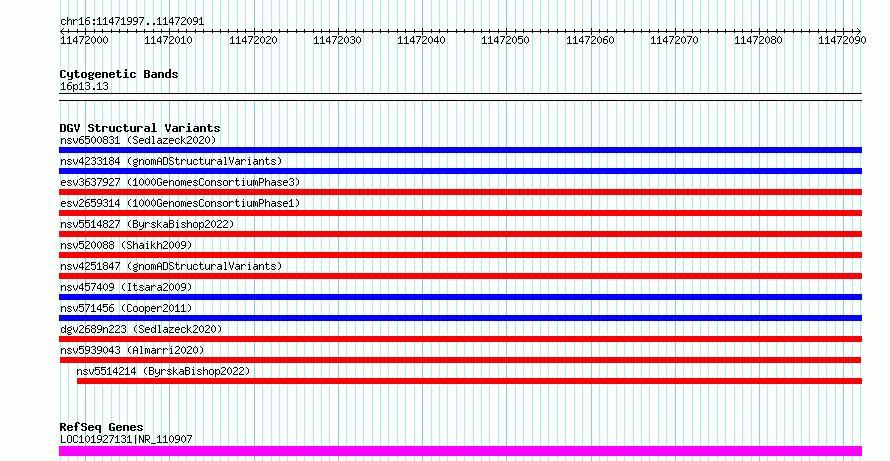Select the magenta RefSeq gene bar
Screen dimensions: 890x461
click(x=460, y=451)
